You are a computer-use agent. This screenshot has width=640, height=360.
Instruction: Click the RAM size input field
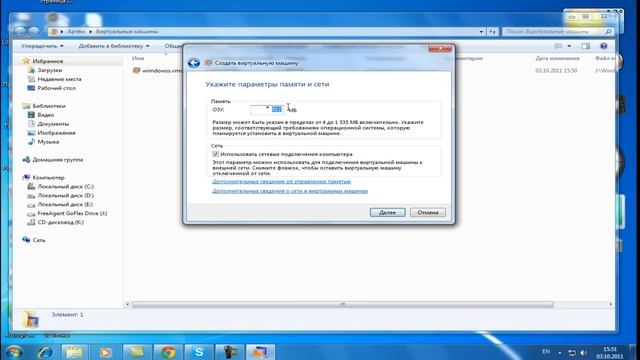pyautogui.click(x=267, y=109)
